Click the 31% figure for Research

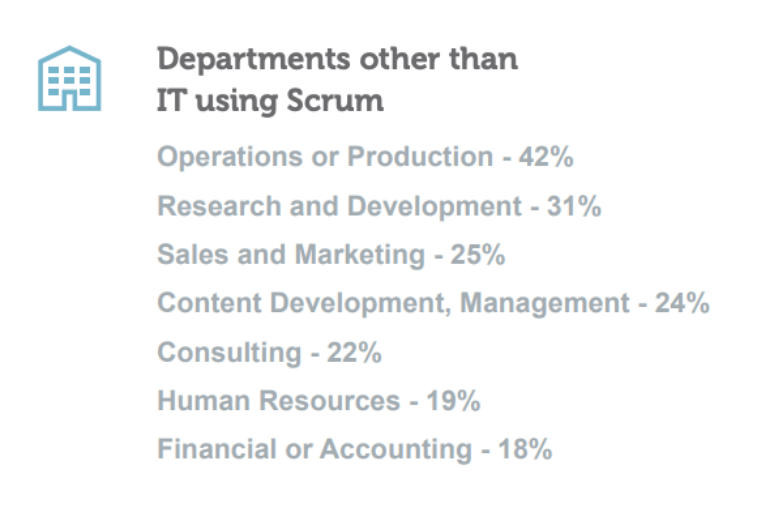click(574, 206)
